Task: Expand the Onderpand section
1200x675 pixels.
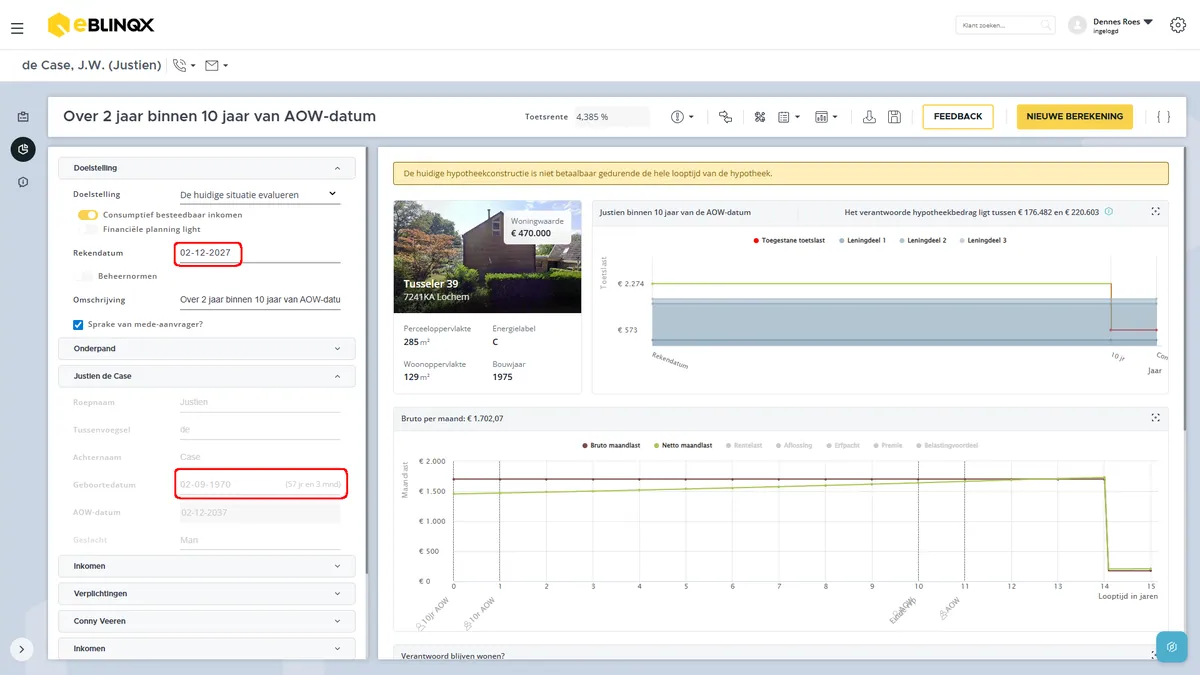Action: [x=207, y=348]
